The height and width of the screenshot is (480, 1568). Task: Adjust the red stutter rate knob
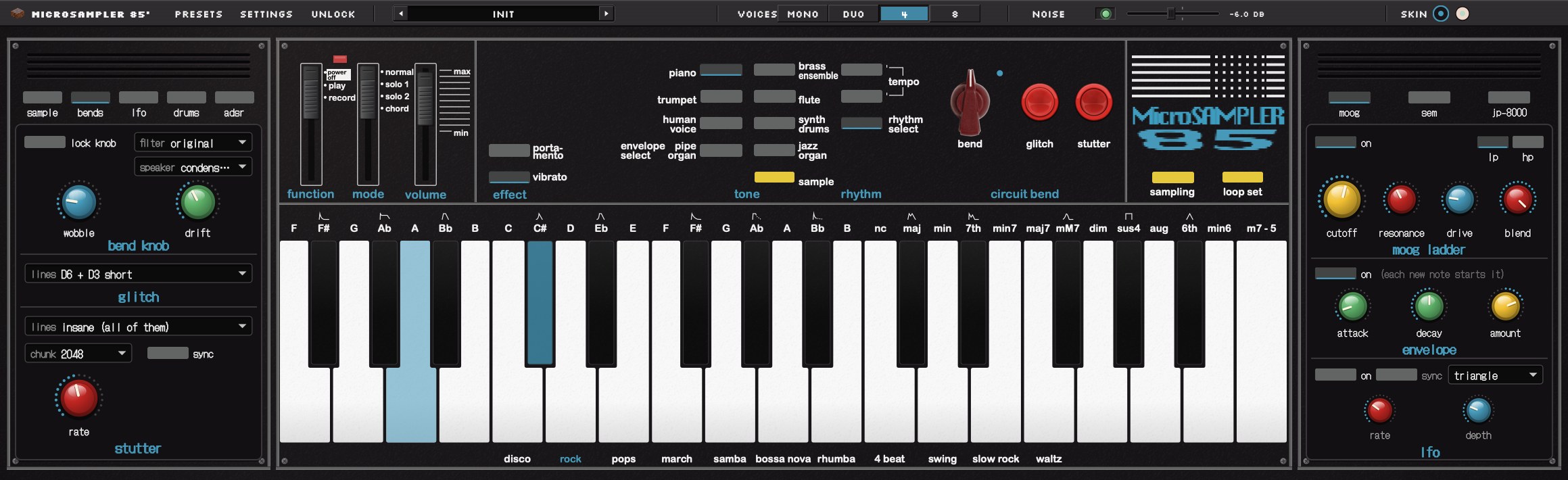[78, 398]
